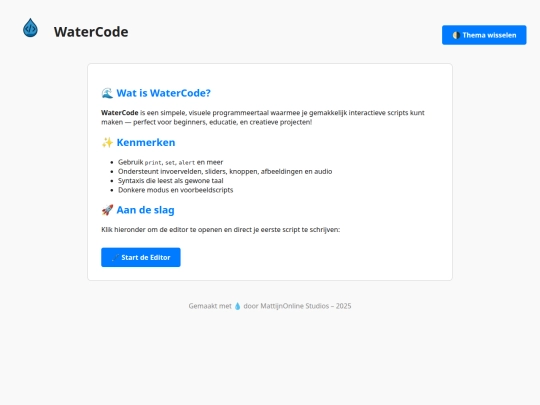Click the wave emoji beside Wat is WaterCode
This screenshot has height=405, width=540.
point(107,93)
